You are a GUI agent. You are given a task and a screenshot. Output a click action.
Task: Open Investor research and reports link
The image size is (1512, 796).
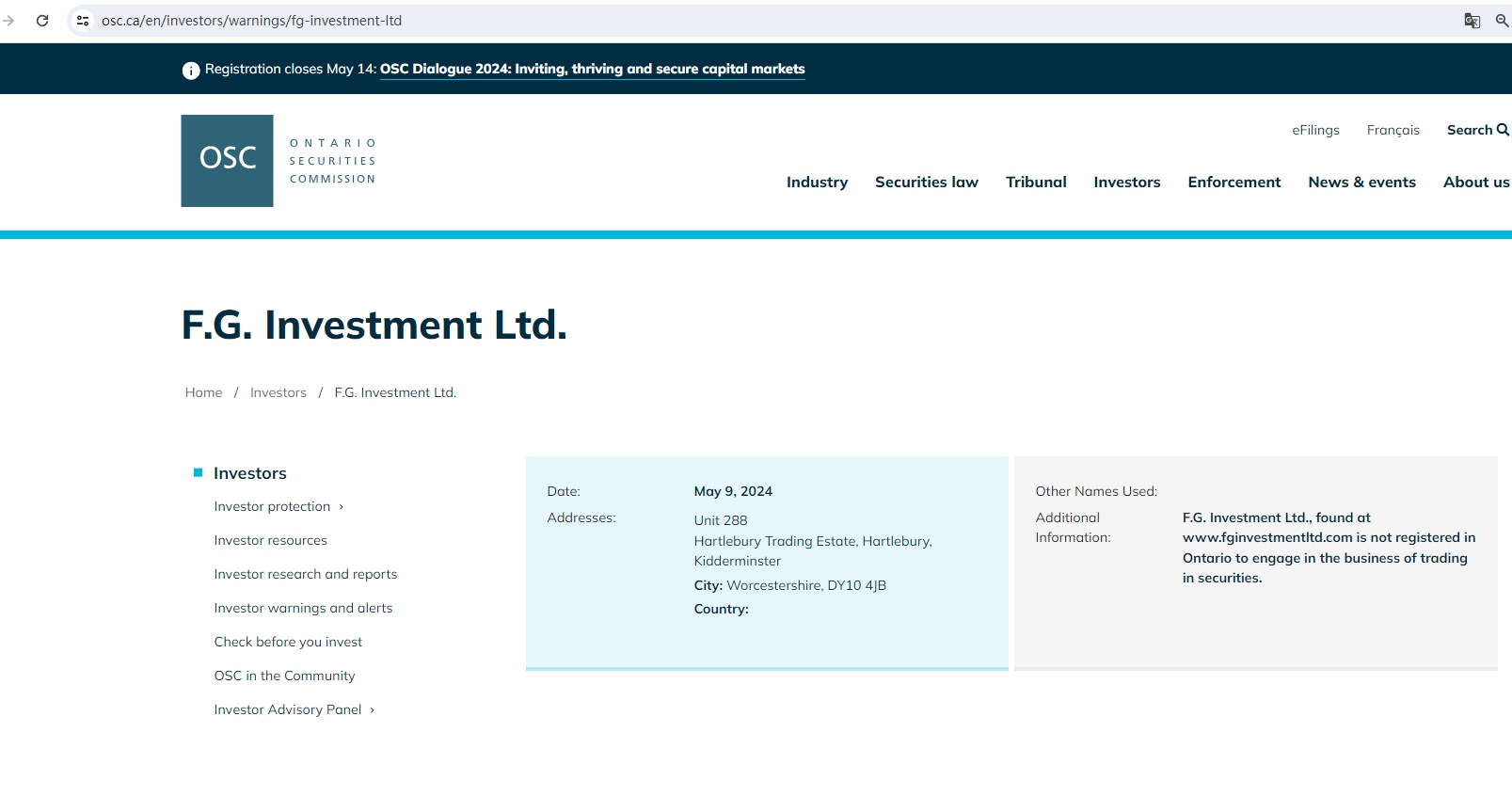pos(306,574)
